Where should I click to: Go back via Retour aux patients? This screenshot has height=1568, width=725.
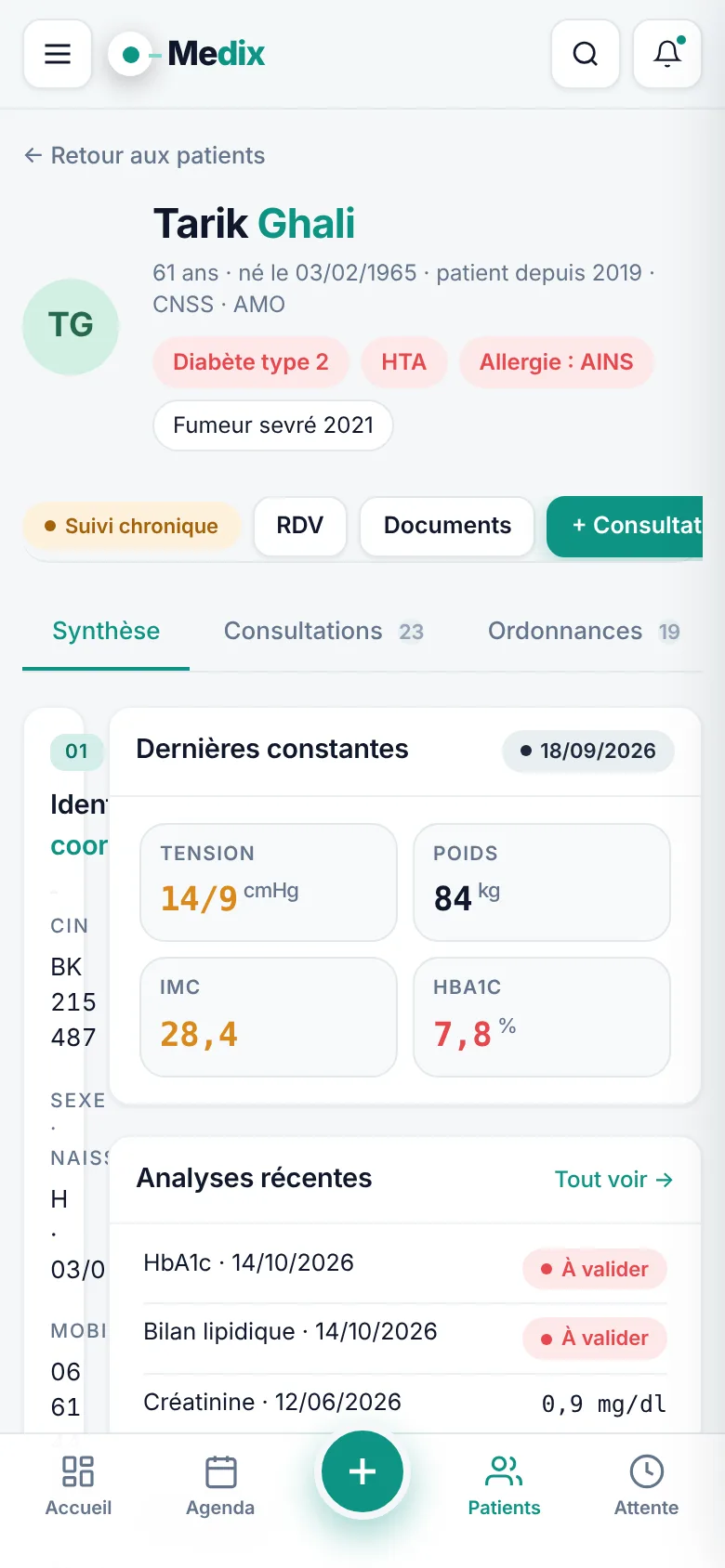click(x=144, y=155)
